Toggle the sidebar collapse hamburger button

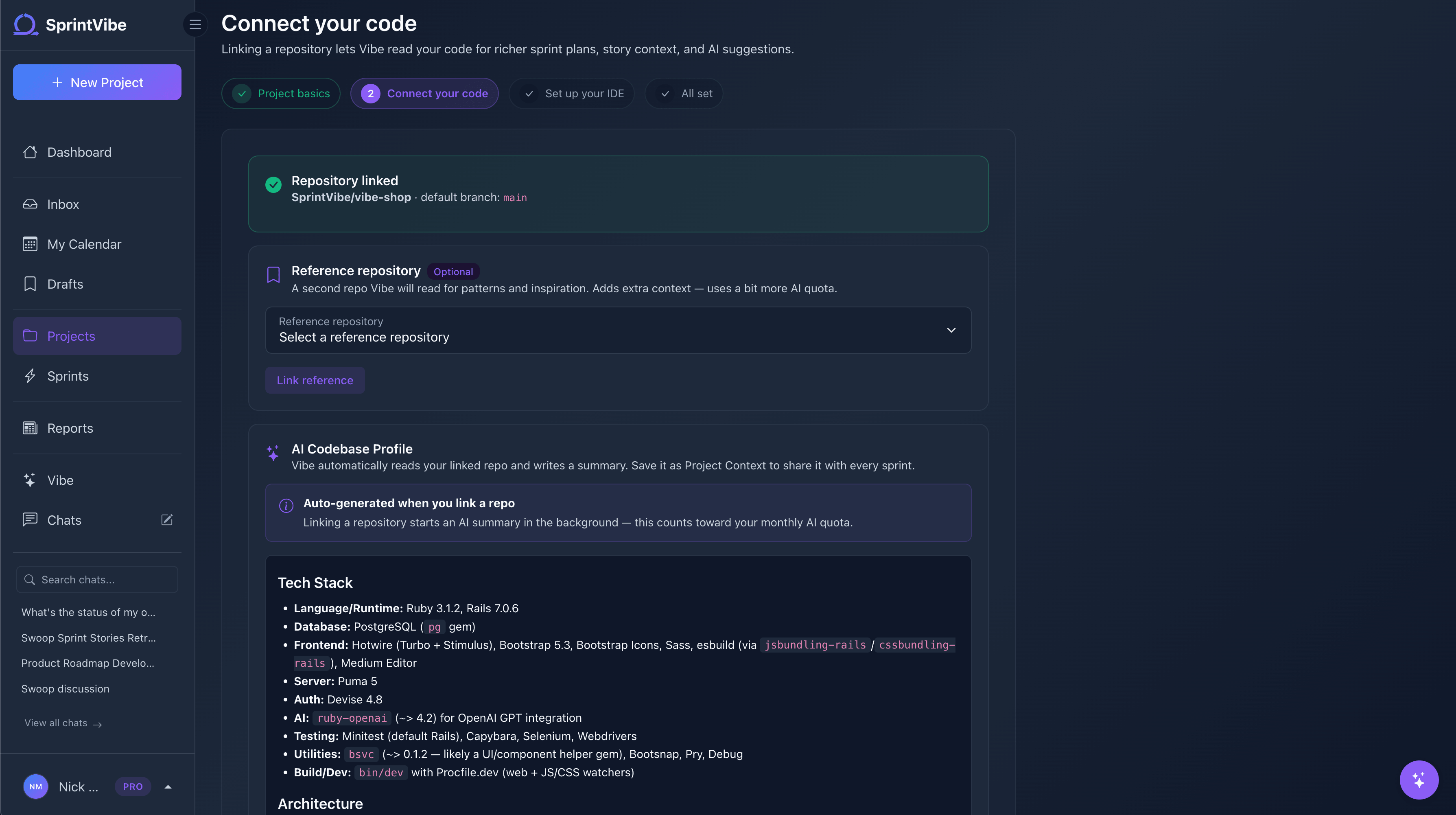[x=195, y=24]
